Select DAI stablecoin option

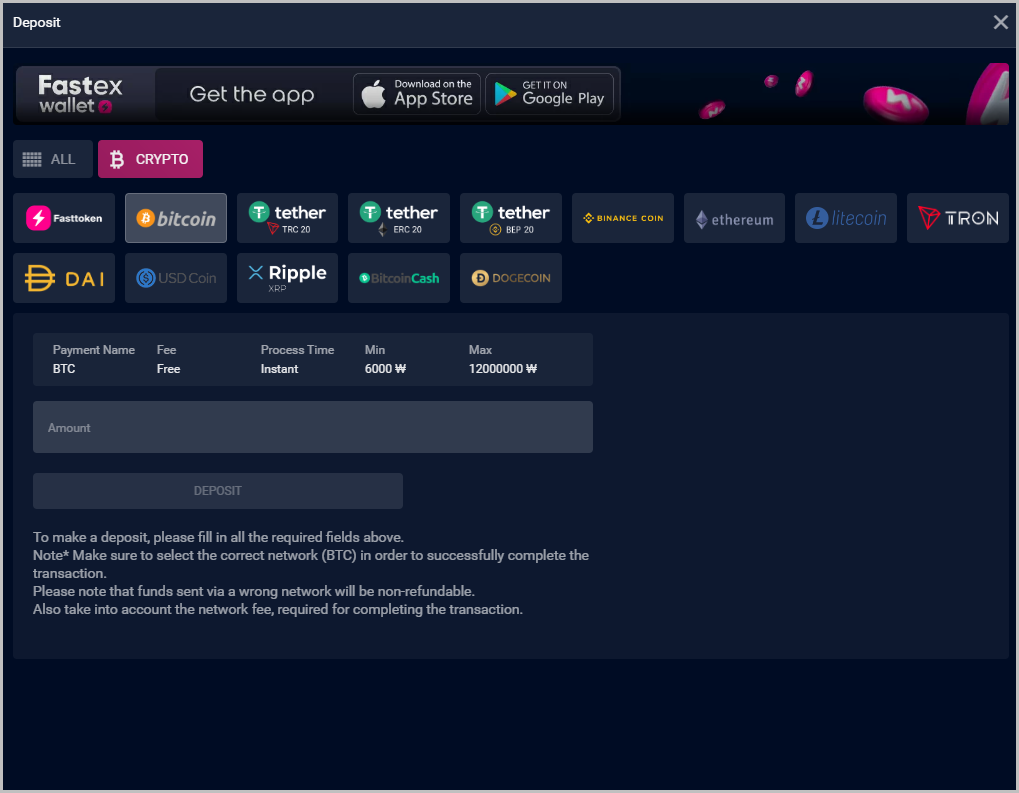[64, 278]
